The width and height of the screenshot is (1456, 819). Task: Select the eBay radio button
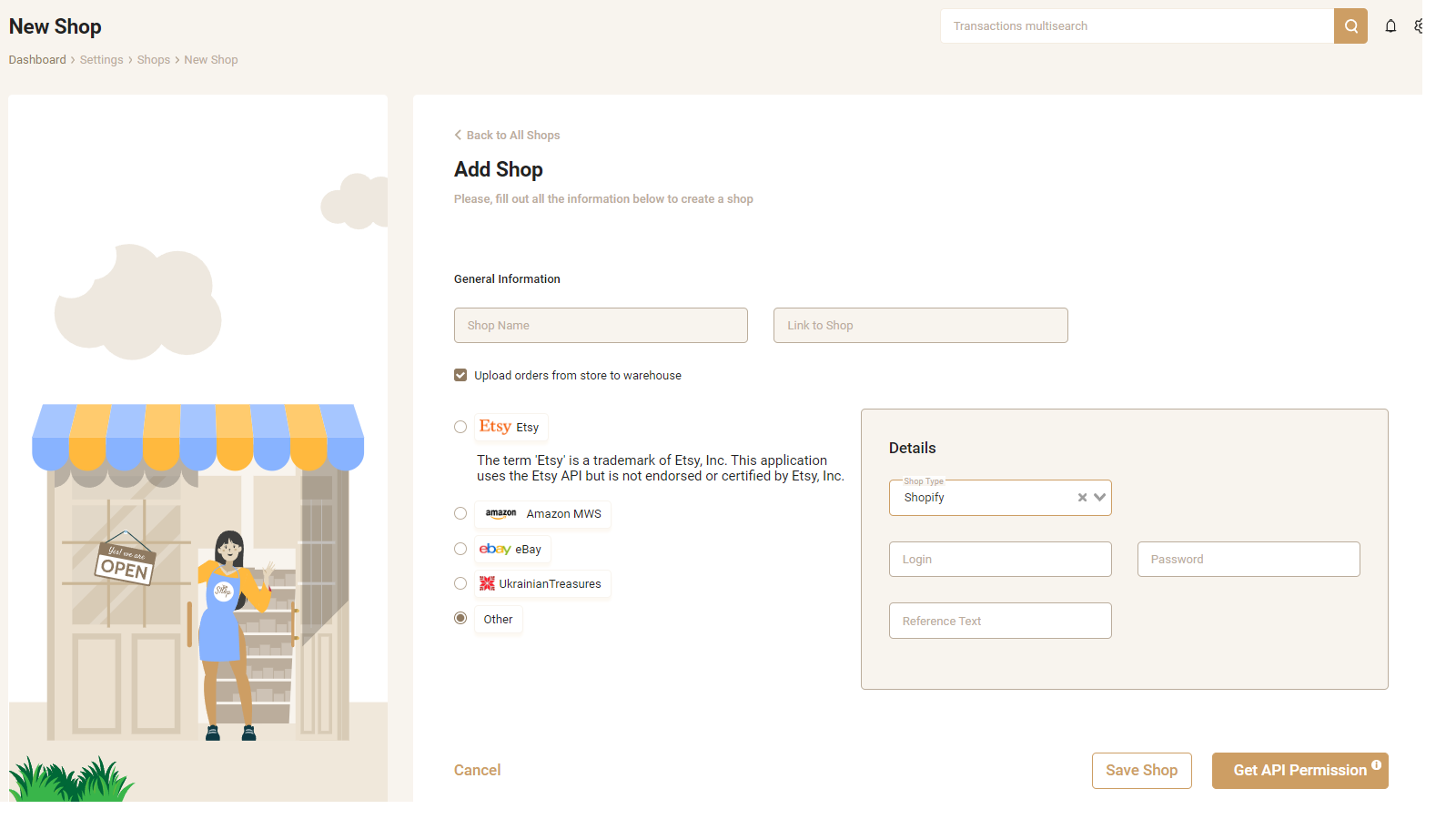460,549
